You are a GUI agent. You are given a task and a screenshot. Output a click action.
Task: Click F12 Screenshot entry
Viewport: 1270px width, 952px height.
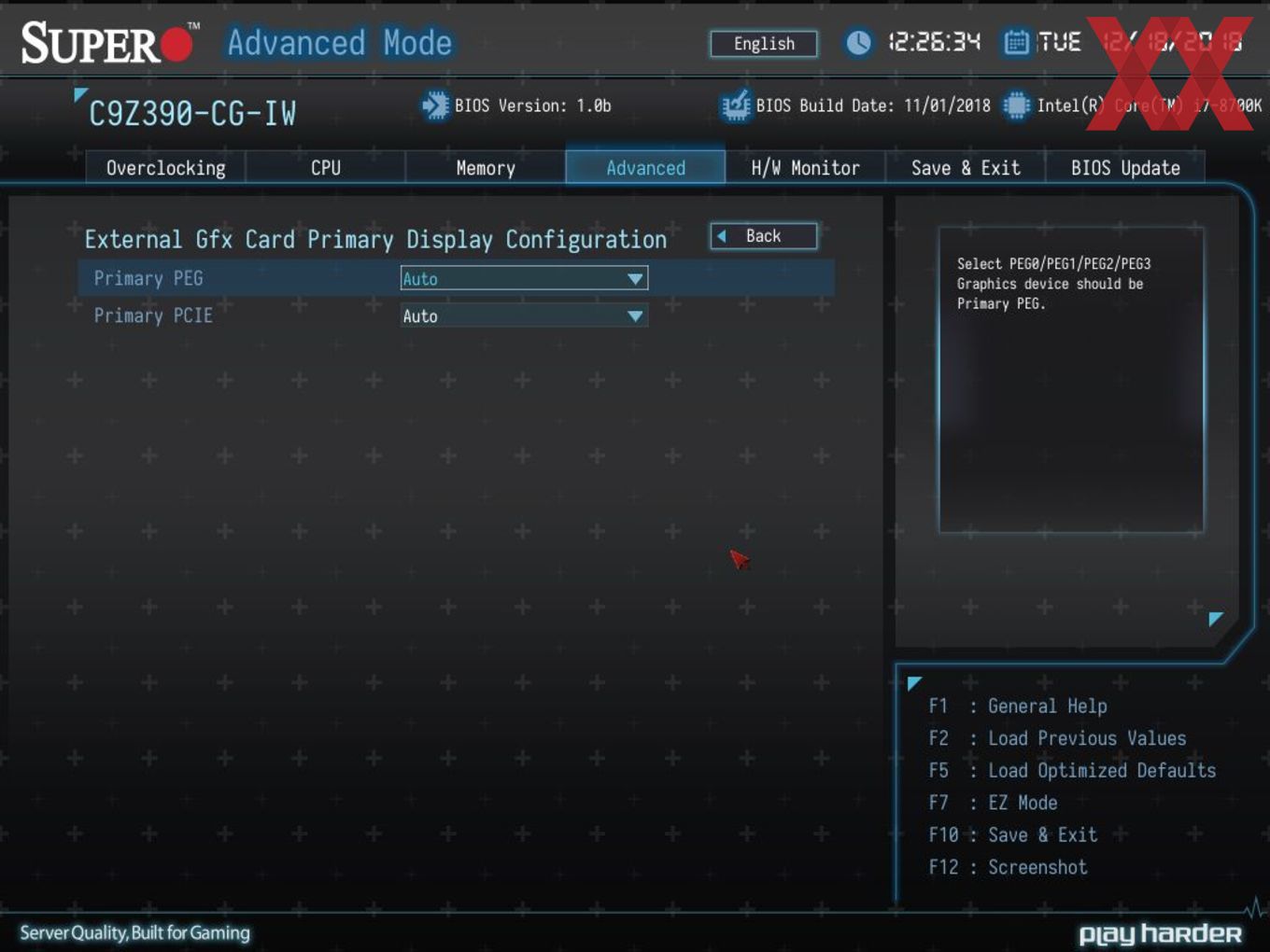(1008, 867)
